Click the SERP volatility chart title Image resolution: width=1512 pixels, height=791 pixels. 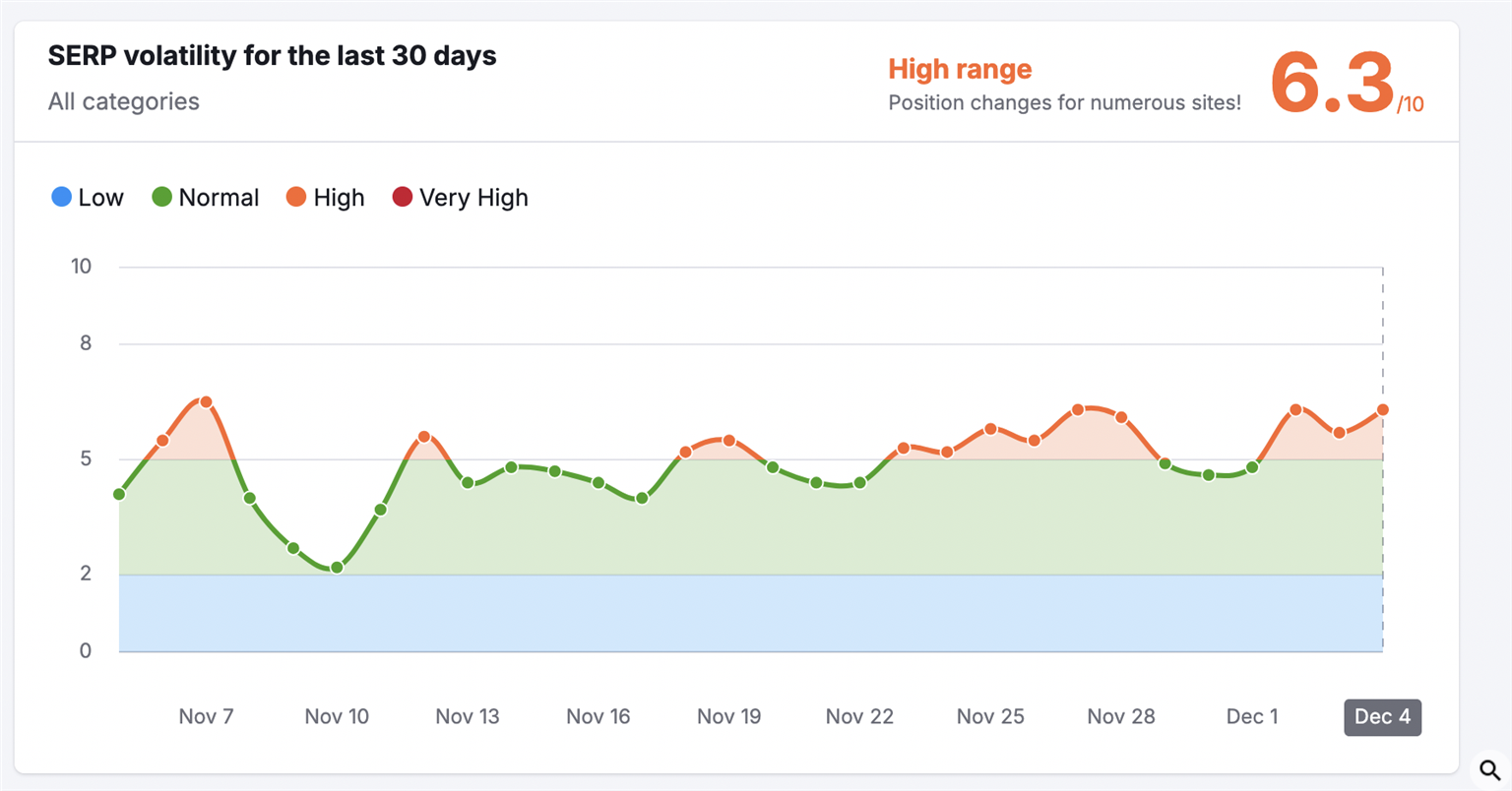(x=272, y=56)
